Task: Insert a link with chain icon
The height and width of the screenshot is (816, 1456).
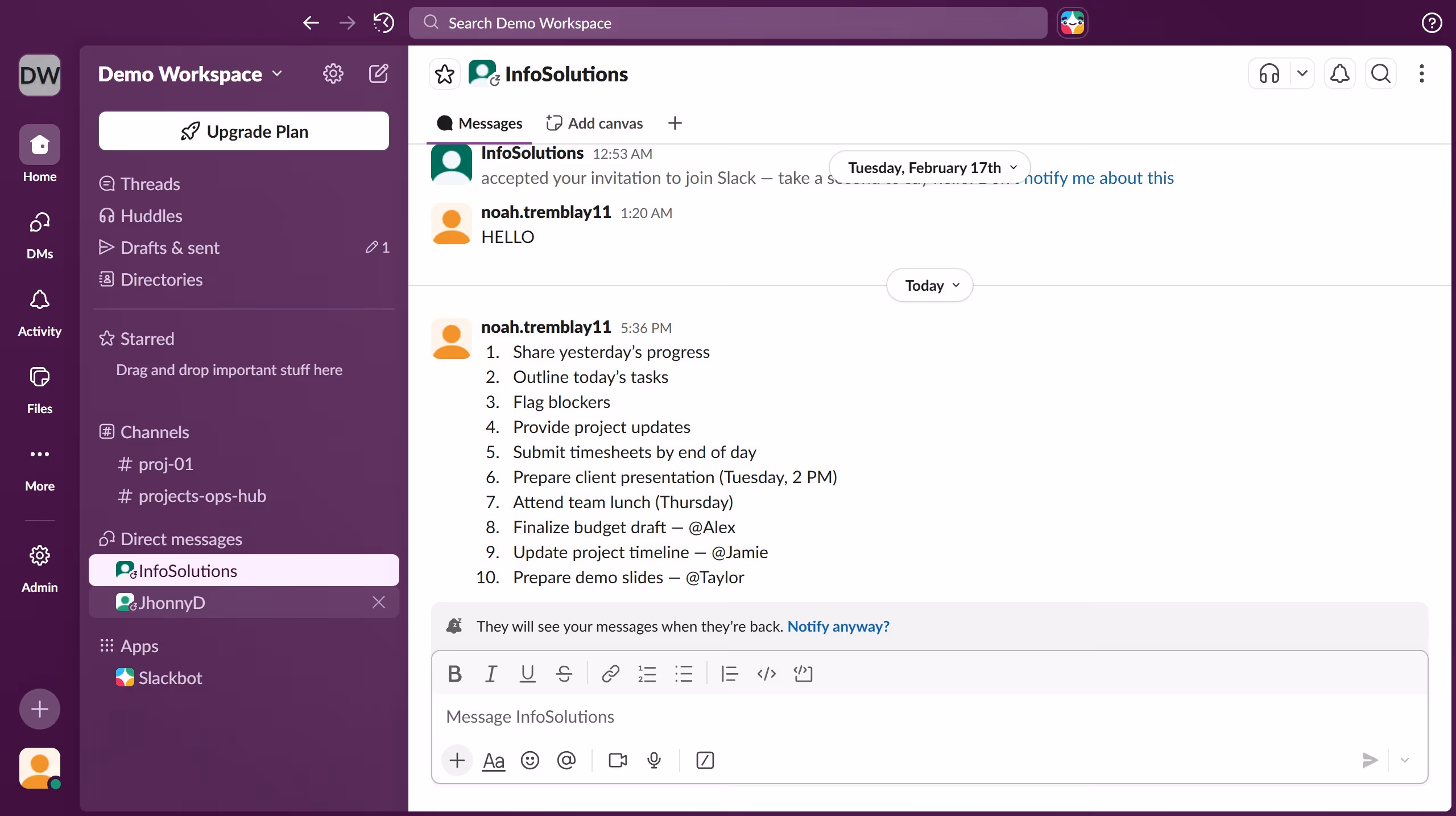Action: pyautogui.click(x=610, y=674)
